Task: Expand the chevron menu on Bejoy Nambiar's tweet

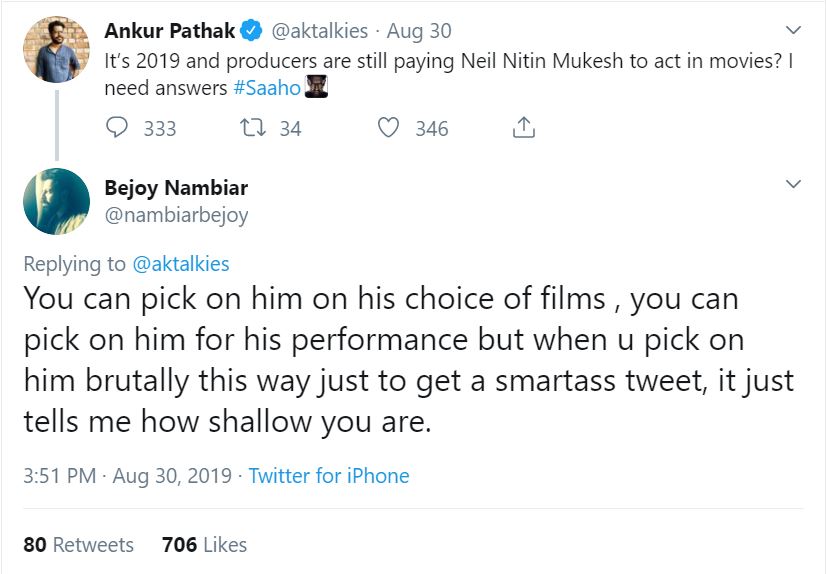Action: click(793, 186)
